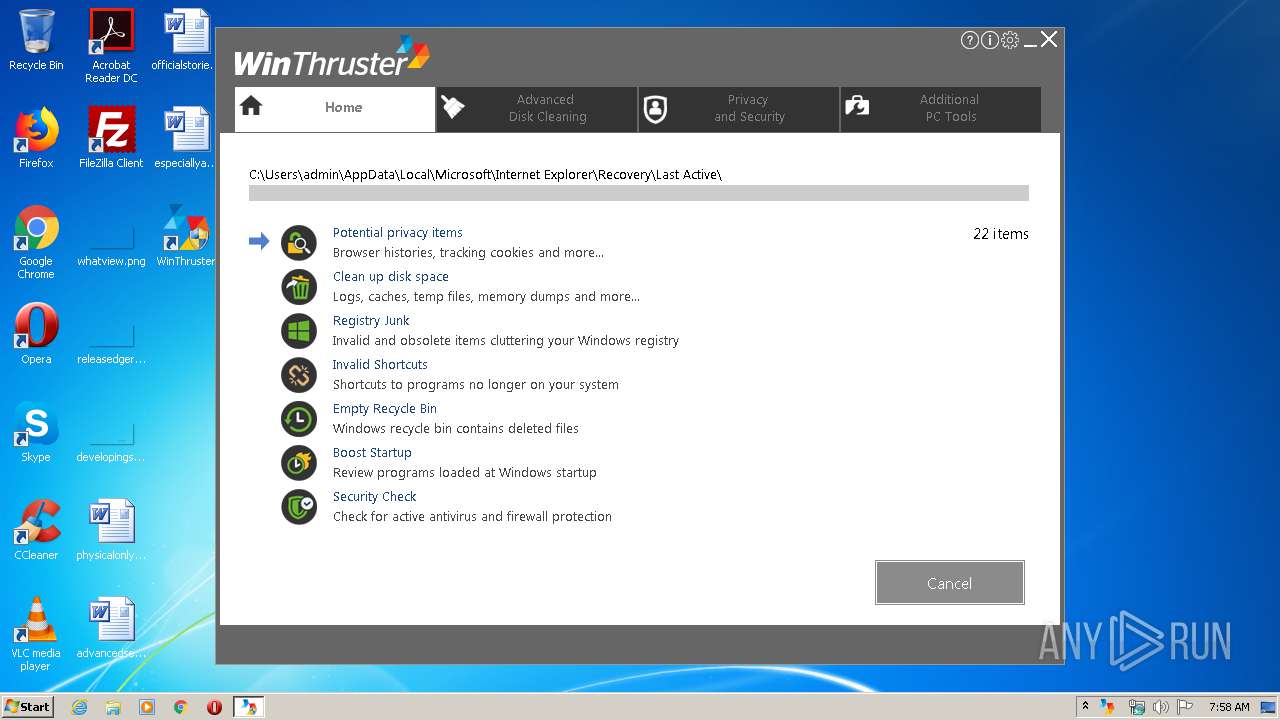Image resolution: width=1280 pixels, height=720 pixels.
Task: Open VLC media player desktop shortcut
Action: click(36, 634)
